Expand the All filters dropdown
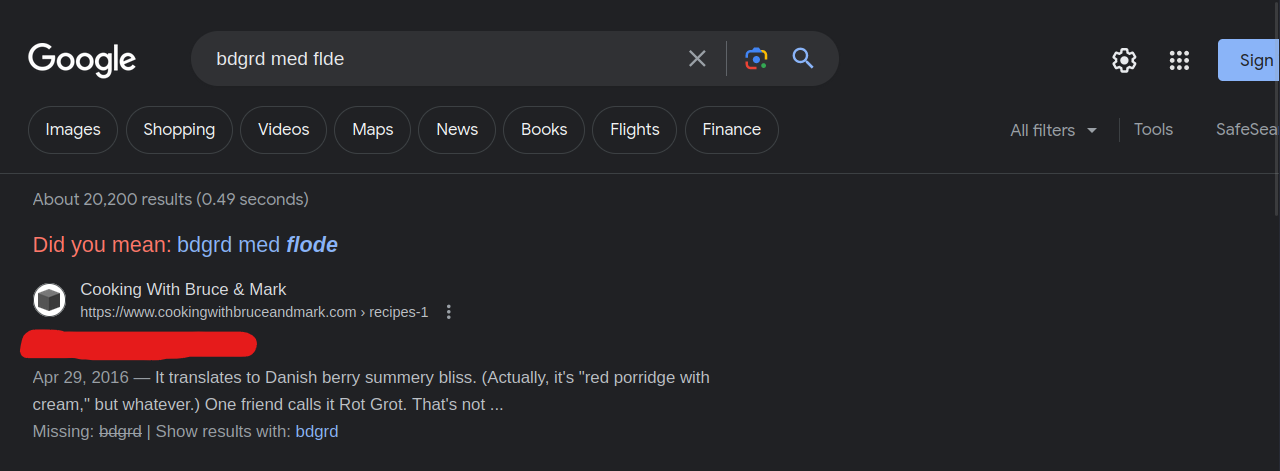This screenshot has height=471, width=1280. pos(1054,130)
